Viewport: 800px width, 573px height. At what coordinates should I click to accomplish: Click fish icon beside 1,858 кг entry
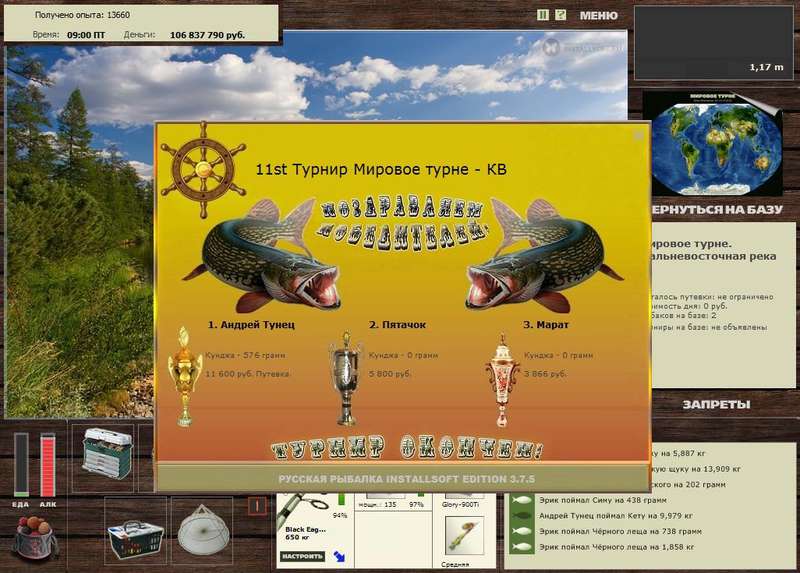coord(521,547)
